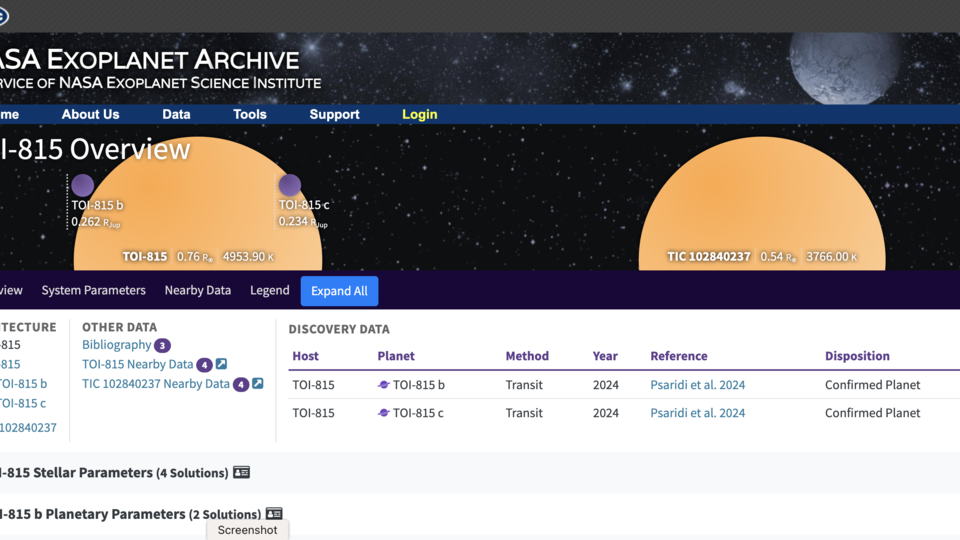
Task: Open the Tools menu
Action: click(250, 114)
